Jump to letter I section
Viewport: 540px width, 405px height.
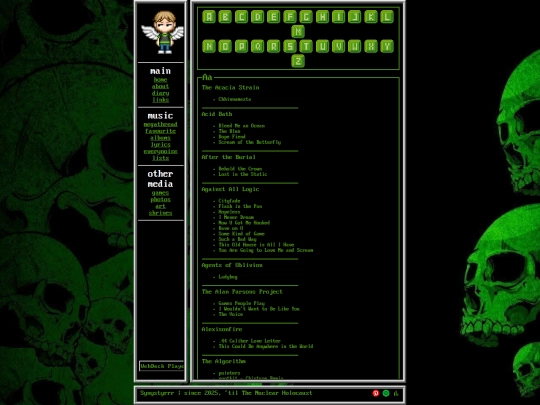tap(339, 17)
